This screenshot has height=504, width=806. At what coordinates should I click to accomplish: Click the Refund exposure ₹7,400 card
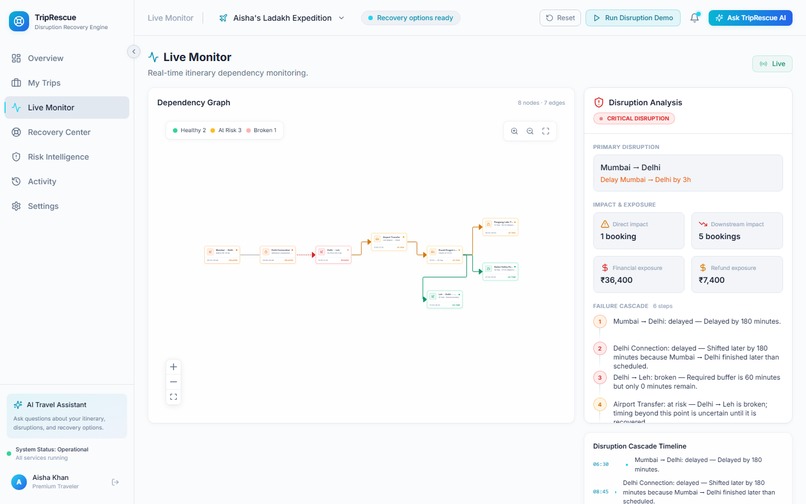(x=737, y=274)
